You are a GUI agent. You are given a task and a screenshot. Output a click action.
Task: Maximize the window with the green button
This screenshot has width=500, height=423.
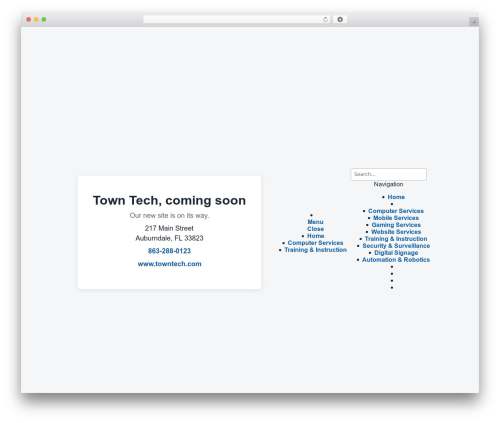(44, 20)
